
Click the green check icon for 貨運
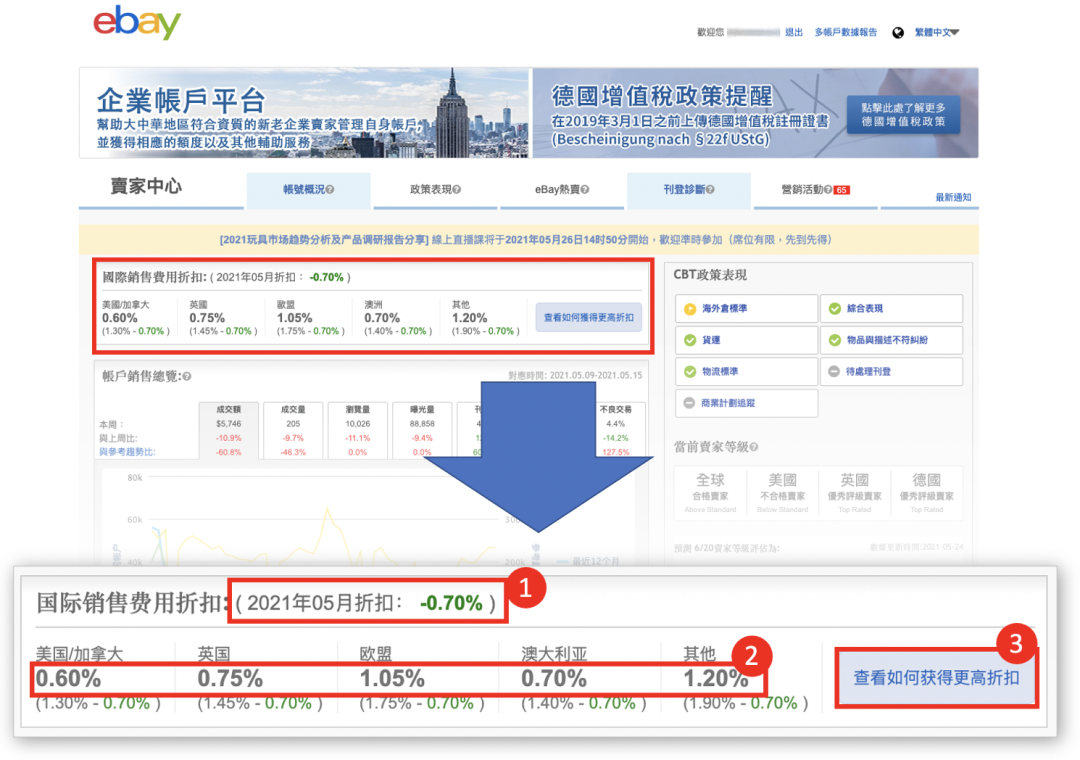tap(689, 340)
